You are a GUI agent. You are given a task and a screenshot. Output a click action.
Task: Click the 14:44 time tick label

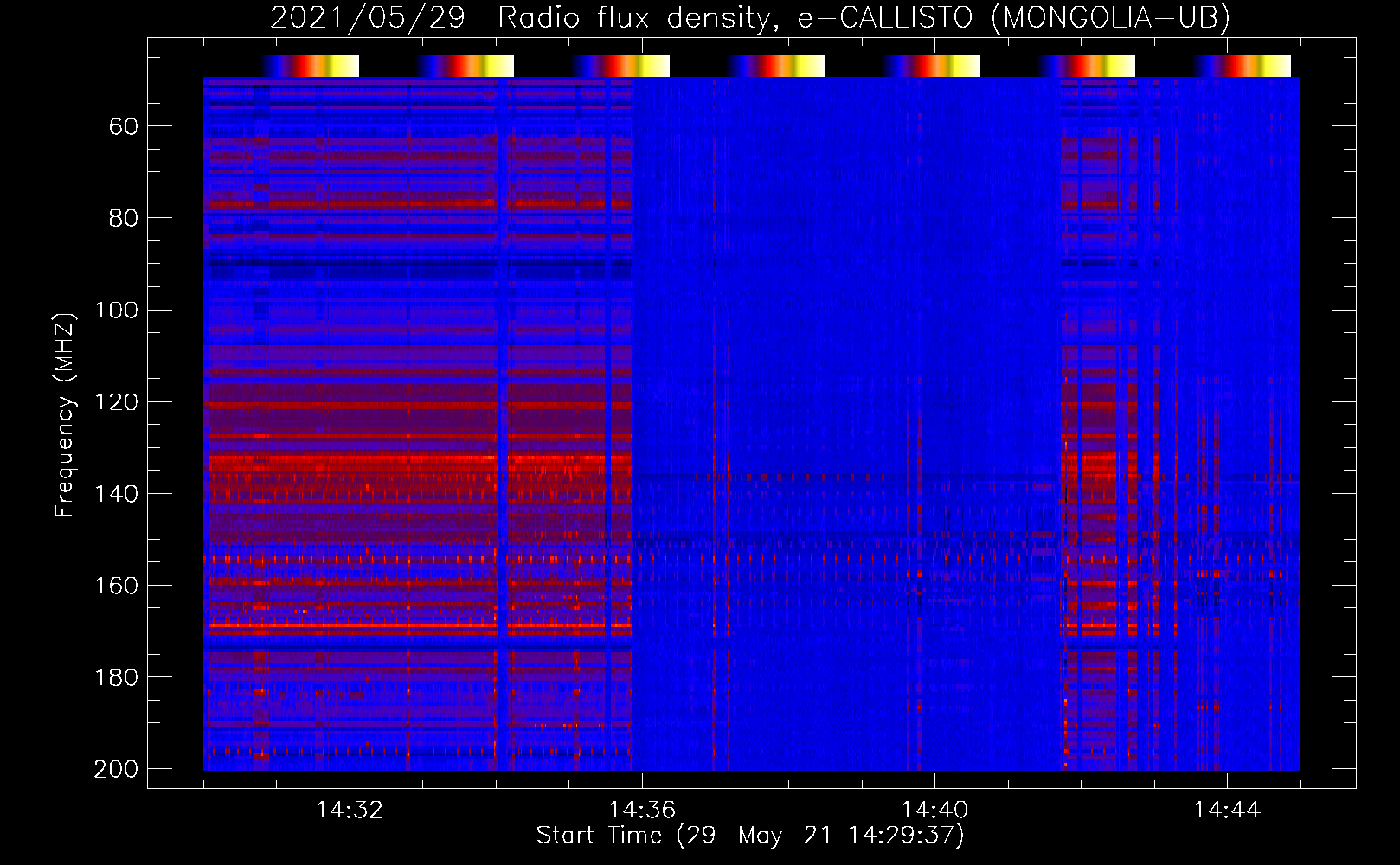[1227, 811]
